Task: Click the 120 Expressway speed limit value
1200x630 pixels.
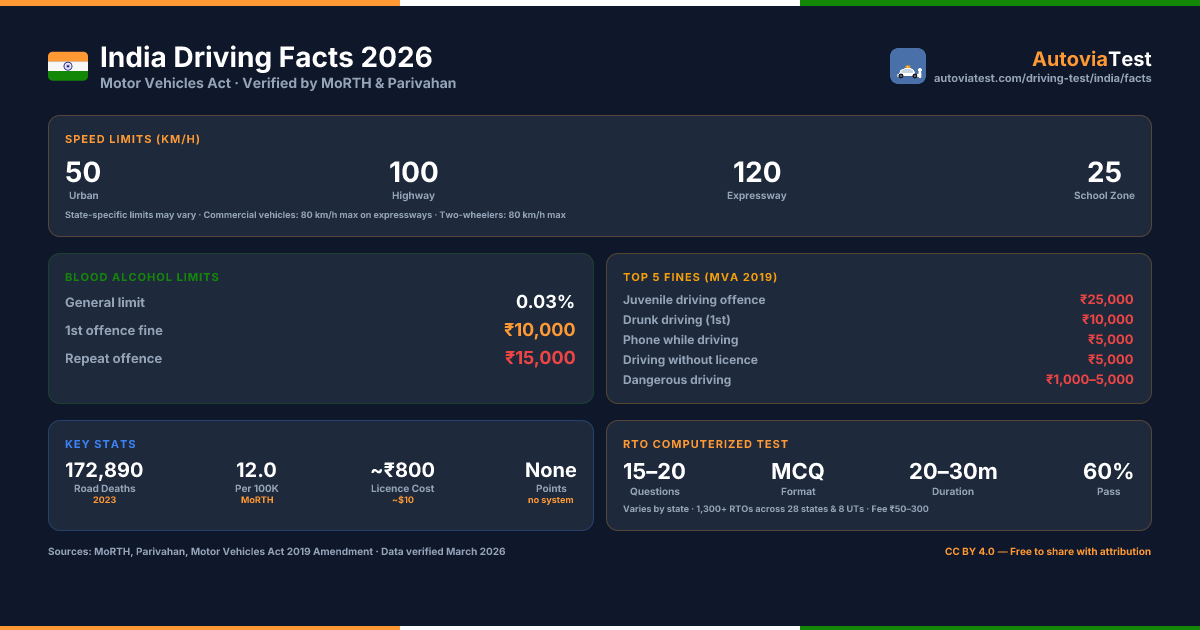Action: pyautogui.click(x=757, y=172)
